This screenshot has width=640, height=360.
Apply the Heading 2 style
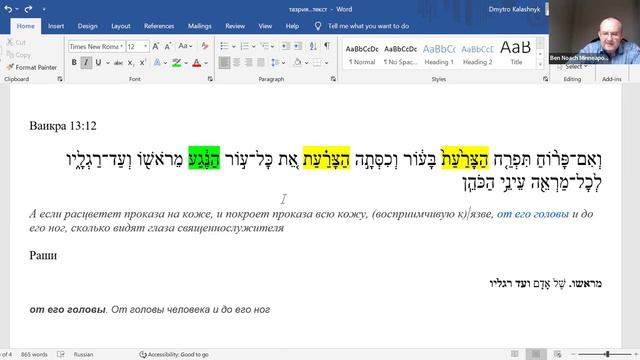click(x=477, y=54)
